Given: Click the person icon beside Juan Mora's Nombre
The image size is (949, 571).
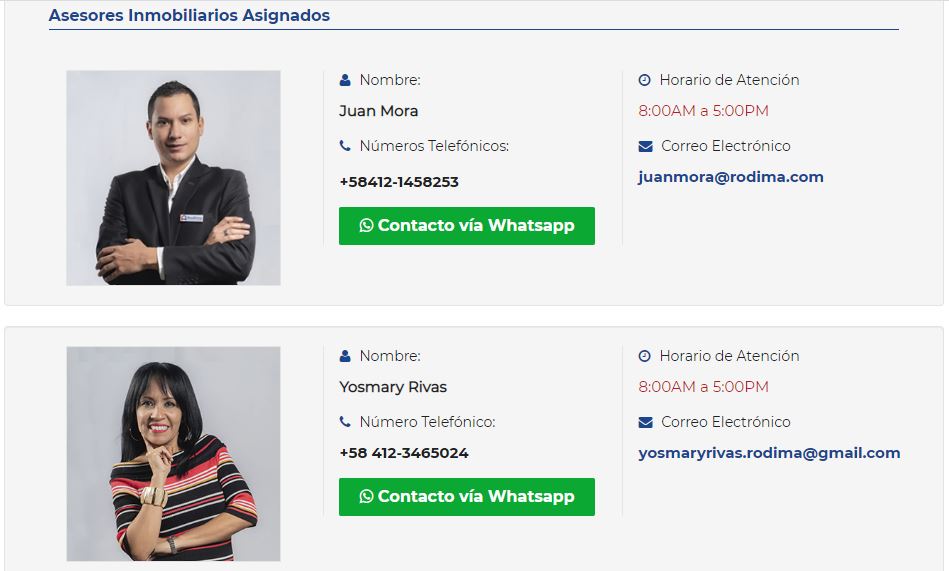Looking at the screenshot, I should 345,80.
